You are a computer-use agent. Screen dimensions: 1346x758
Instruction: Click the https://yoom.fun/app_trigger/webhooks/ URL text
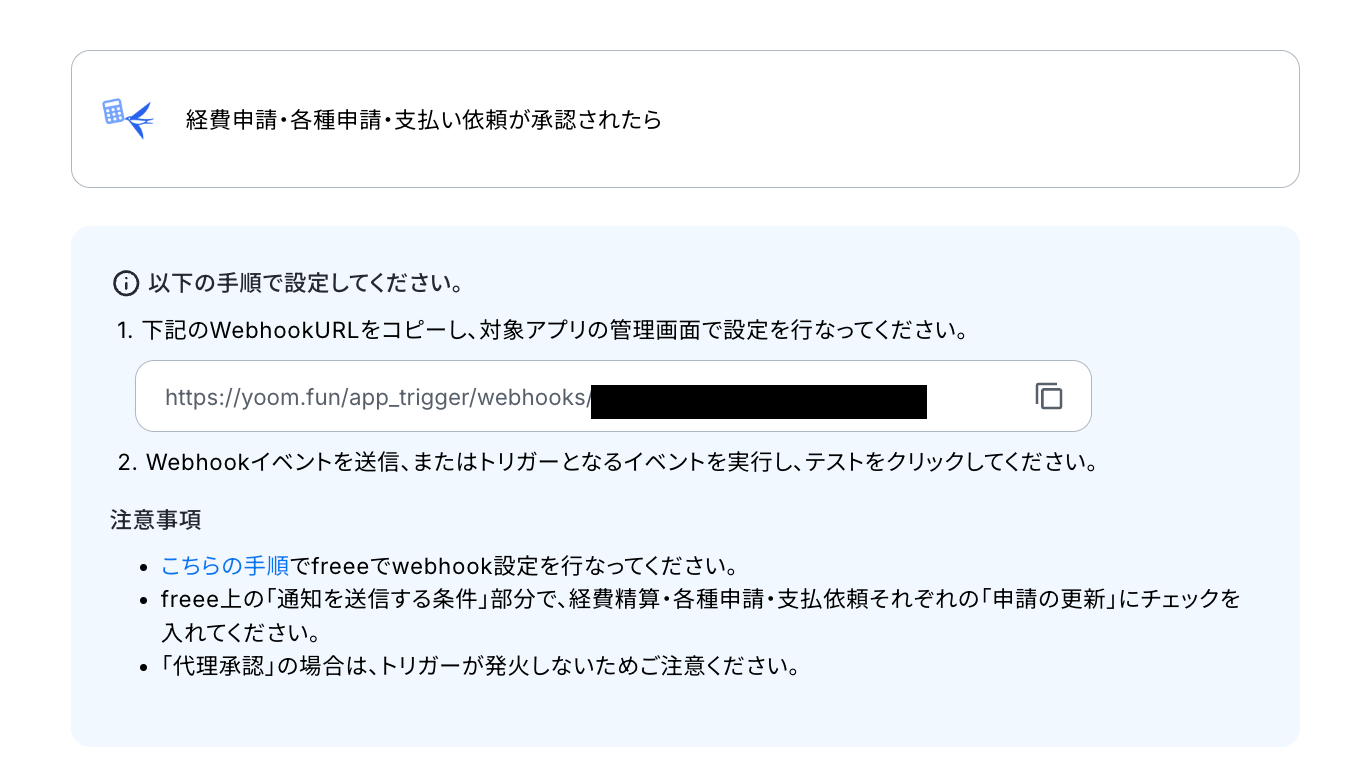point(377,397)
